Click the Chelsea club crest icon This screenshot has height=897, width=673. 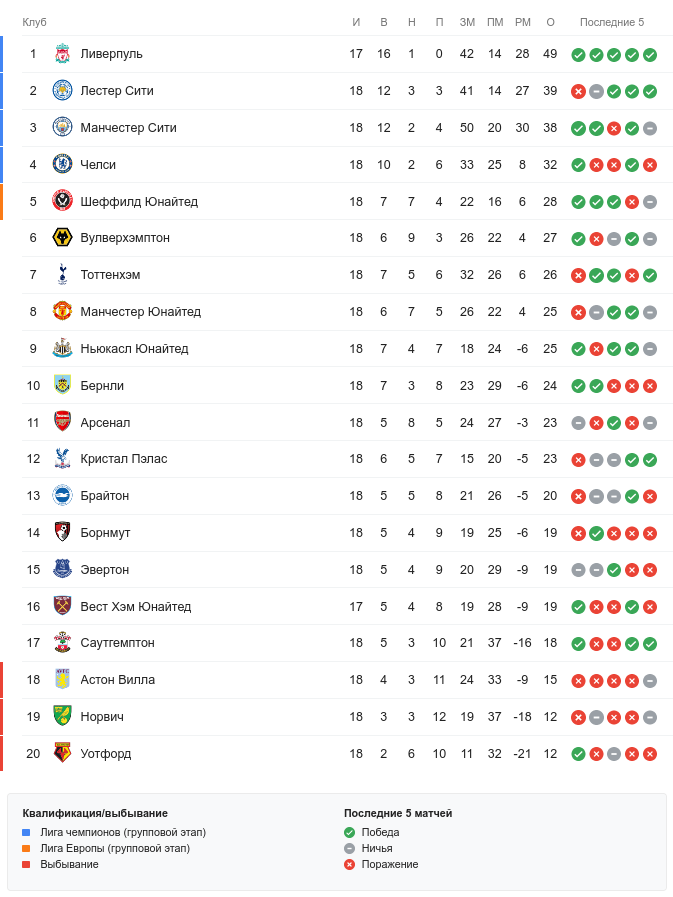(x=62, y=165)
